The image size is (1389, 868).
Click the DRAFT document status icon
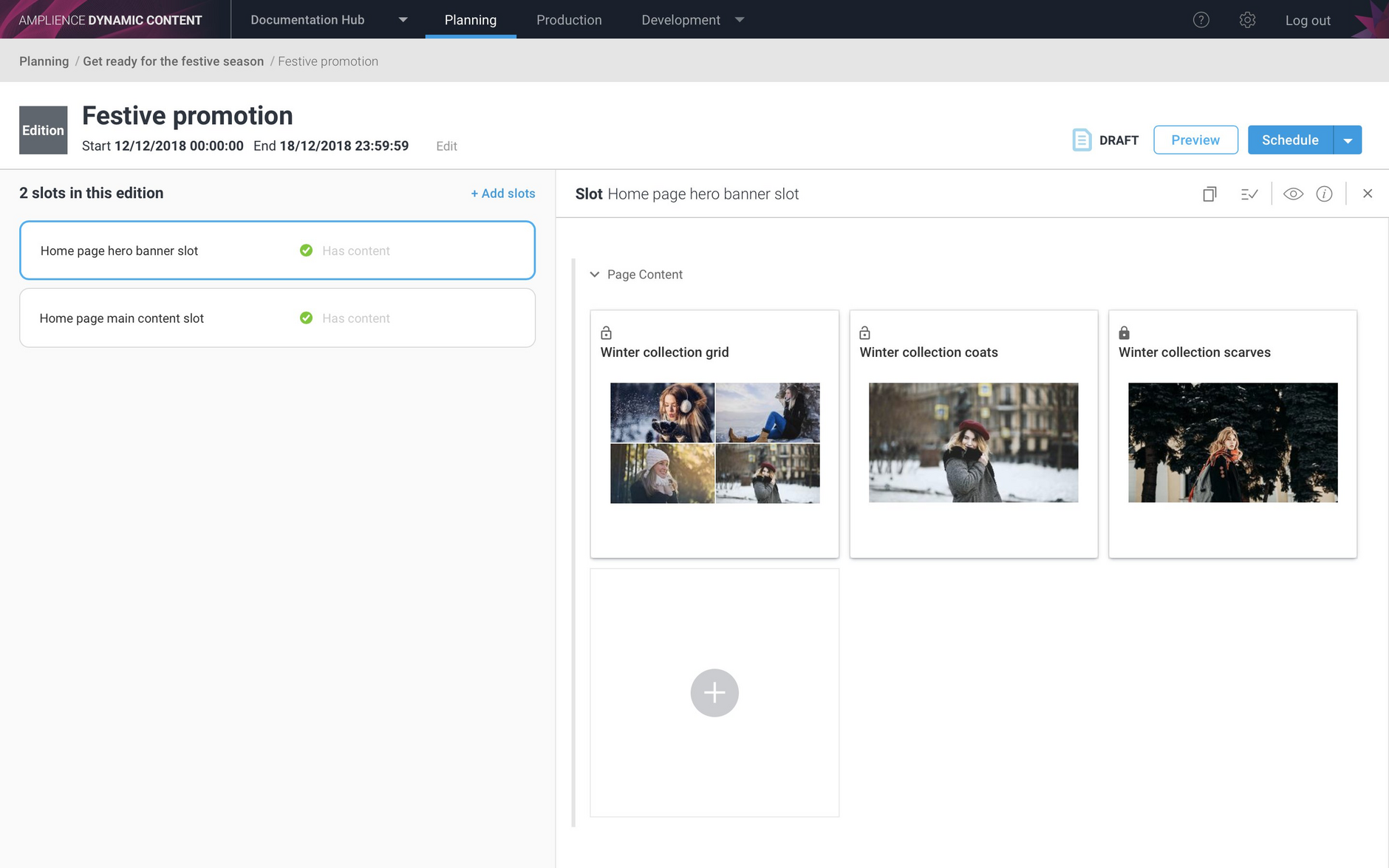pyautogui.click(x=1082, y=140)
